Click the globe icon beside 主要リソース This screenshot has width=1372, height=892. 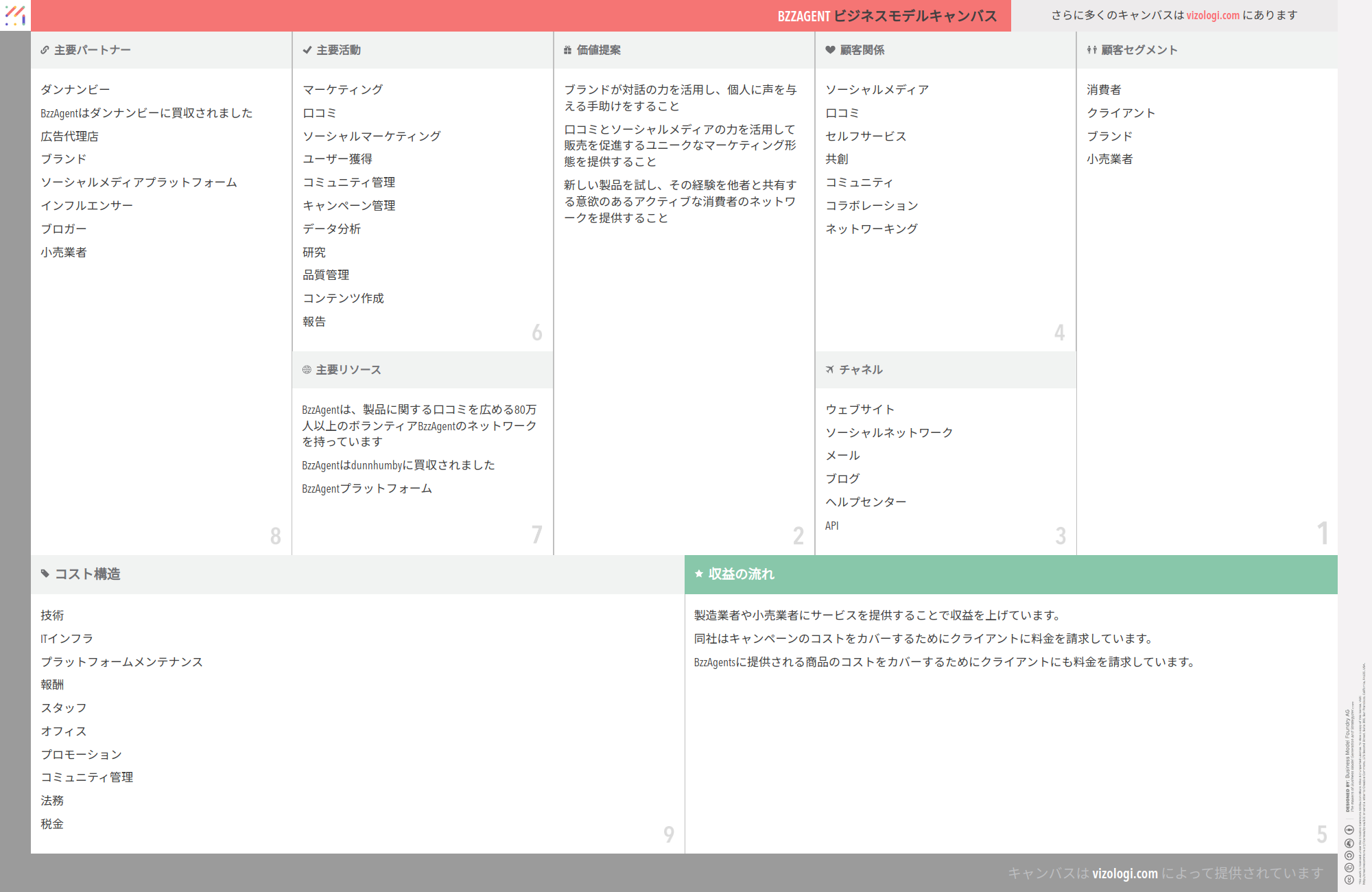[x=307, y=370]
